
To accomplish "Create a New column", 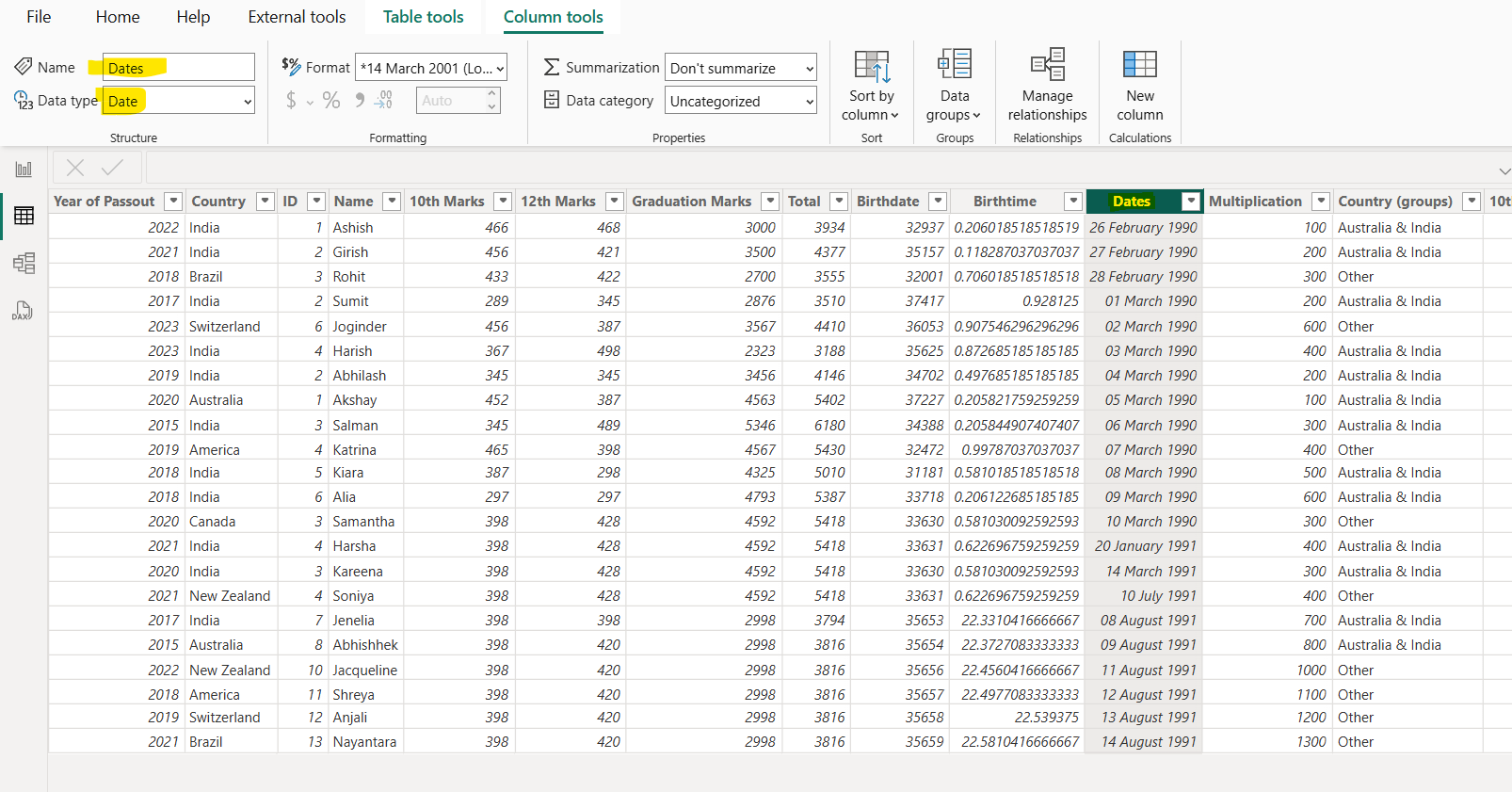I will pyautogui.click(x=1139, y=86).
